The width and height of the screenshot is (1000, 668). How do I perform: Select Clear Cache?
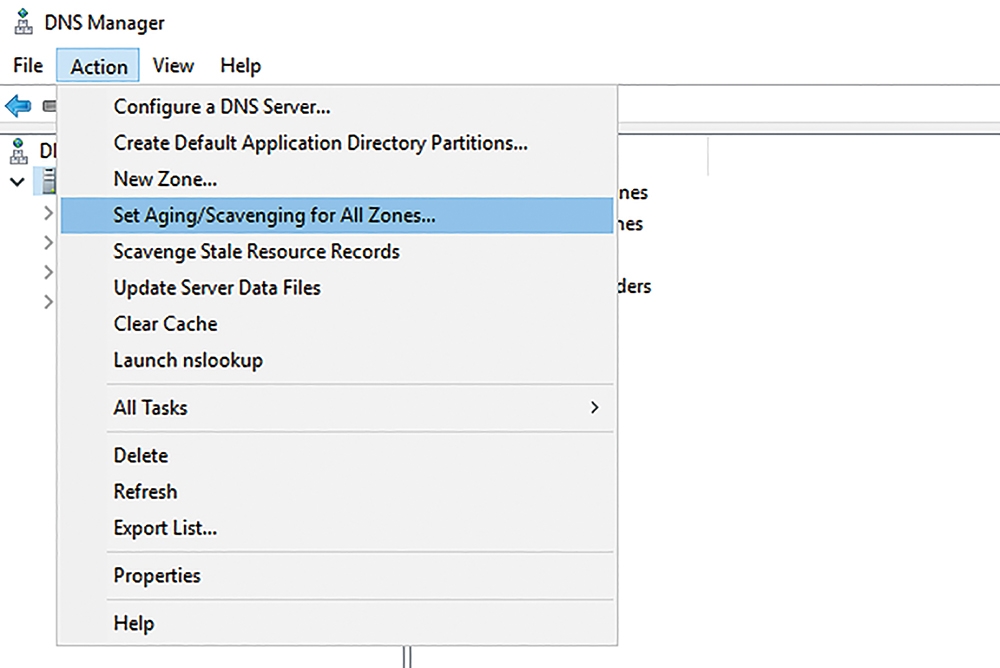[337, 324]
